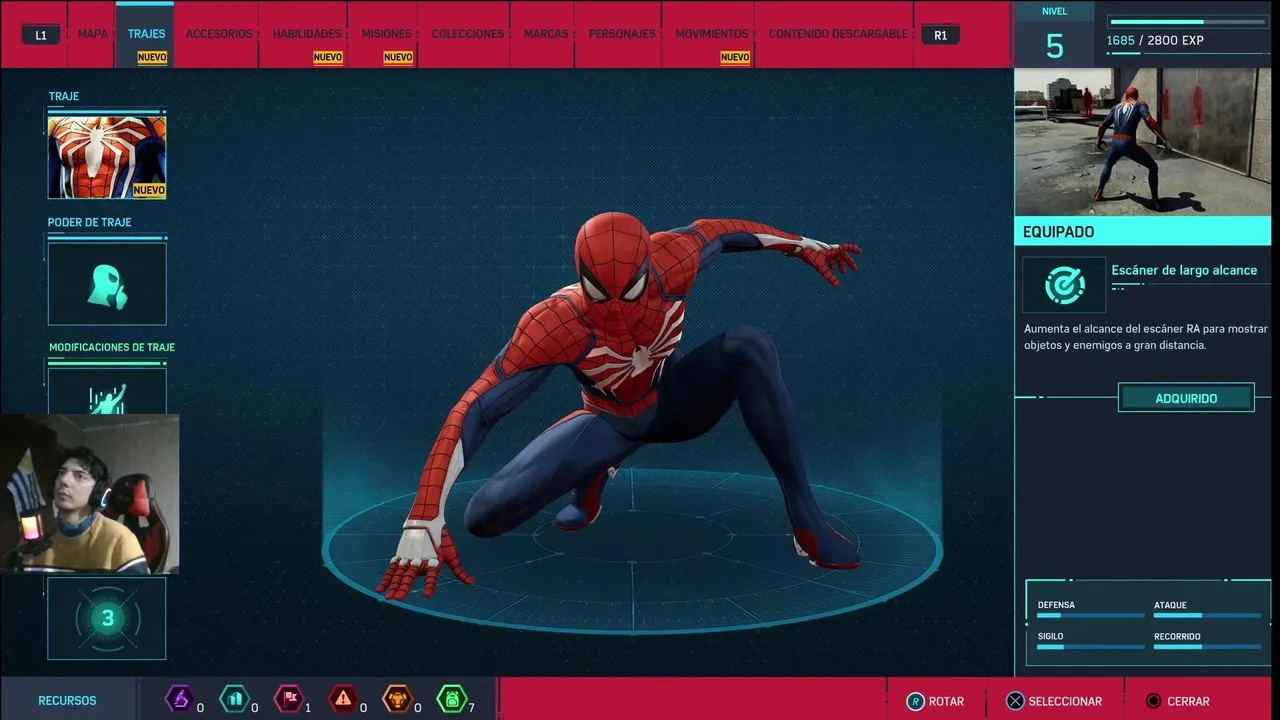This screenshot has width=1280, height=720.
Task: Click the streamer webcam overlay
Action: click(x=90, y=494)
